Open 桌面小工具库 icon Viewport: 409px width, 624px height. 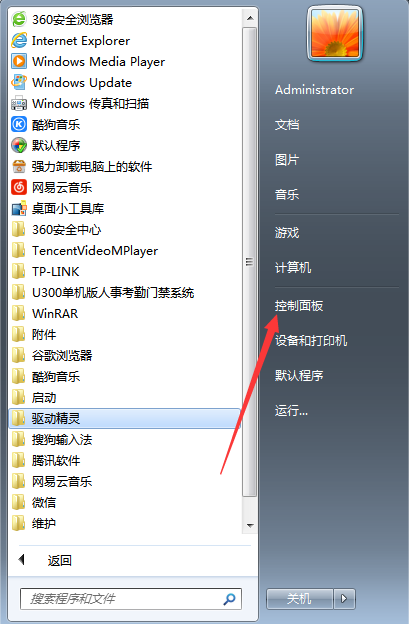[19, 208]
